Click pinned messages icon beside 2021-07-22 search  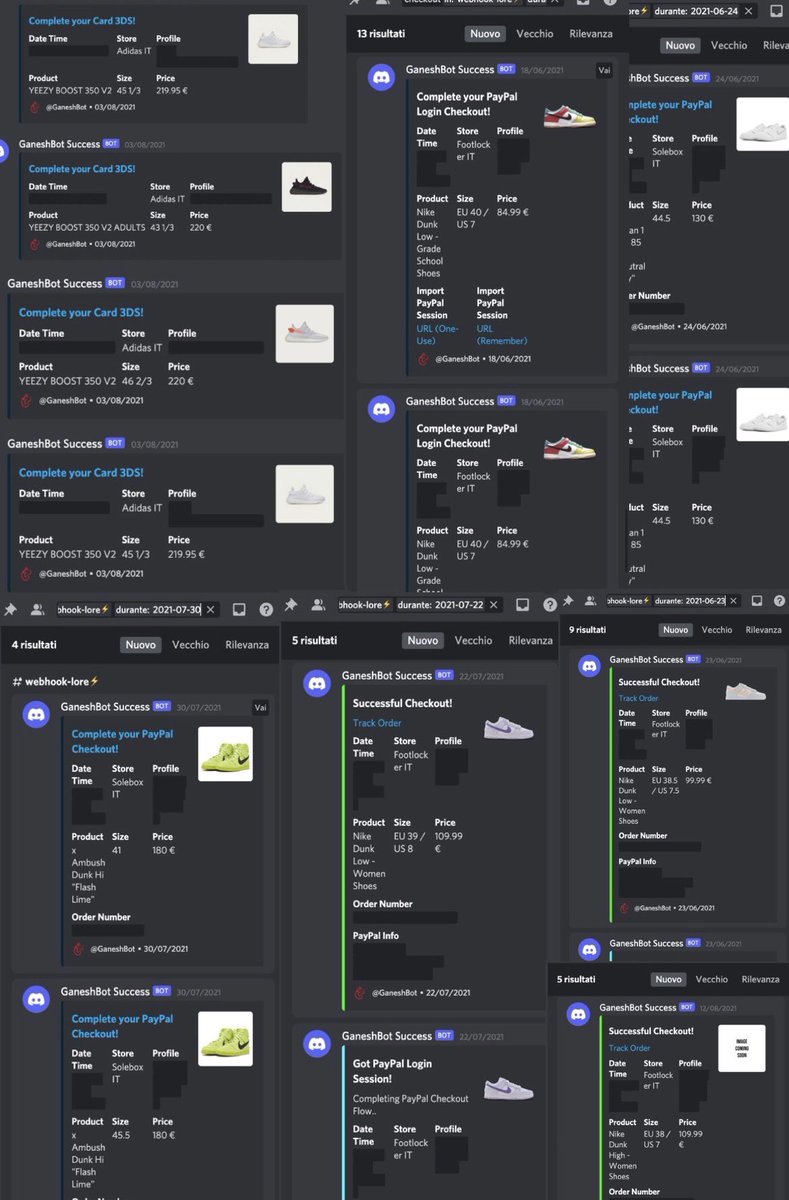291,605
